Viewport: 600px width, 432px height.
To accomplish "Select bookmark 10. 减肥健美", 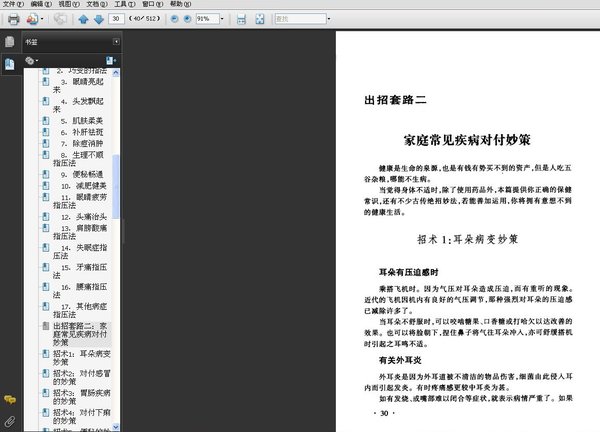I will point(83,186).
